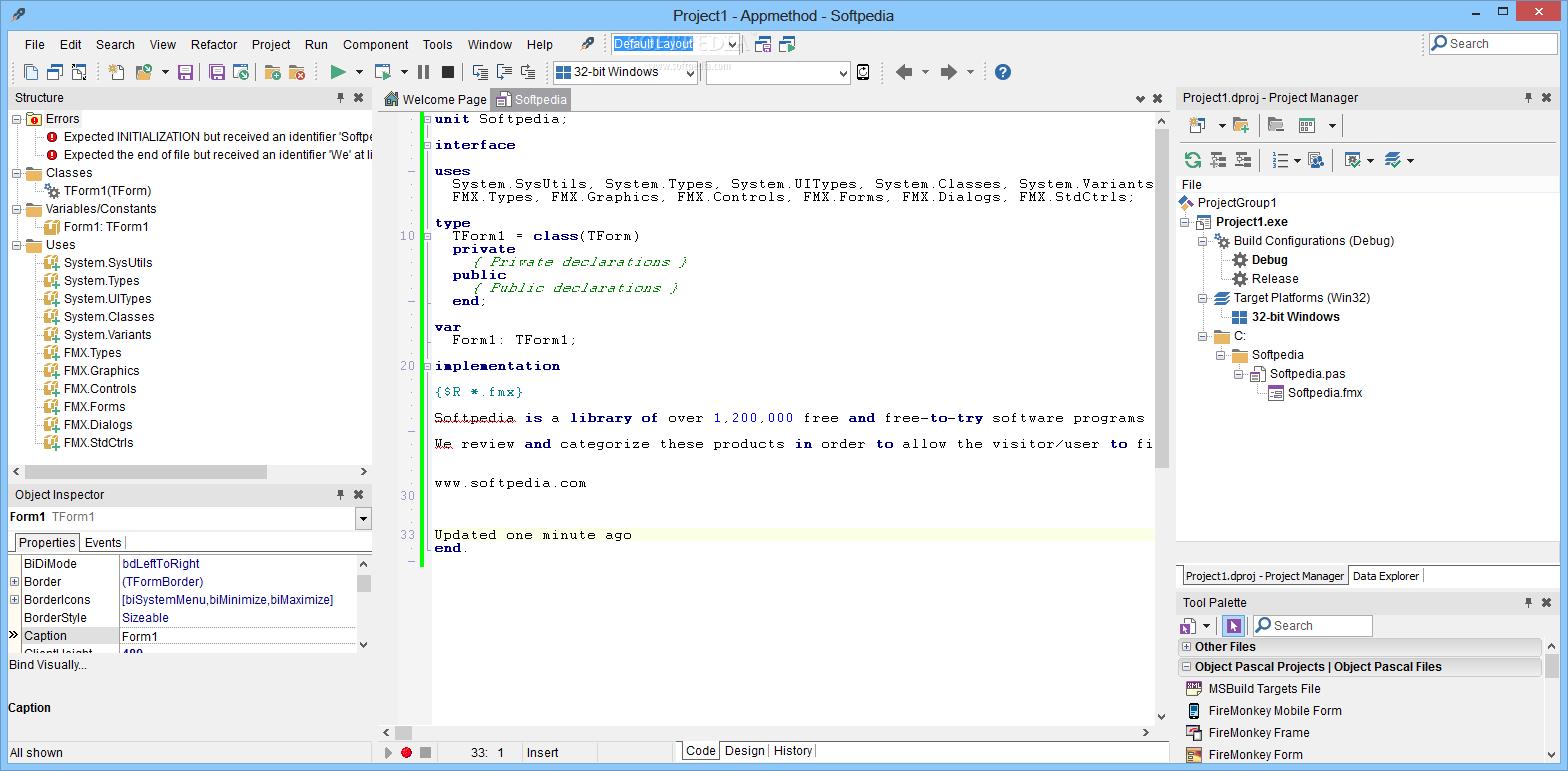Select FireMonkey Mobile Form in Tool Palette
The height and width of the screenshot is (771, 1568).
pyautogui.click(x=1275, y=711)
